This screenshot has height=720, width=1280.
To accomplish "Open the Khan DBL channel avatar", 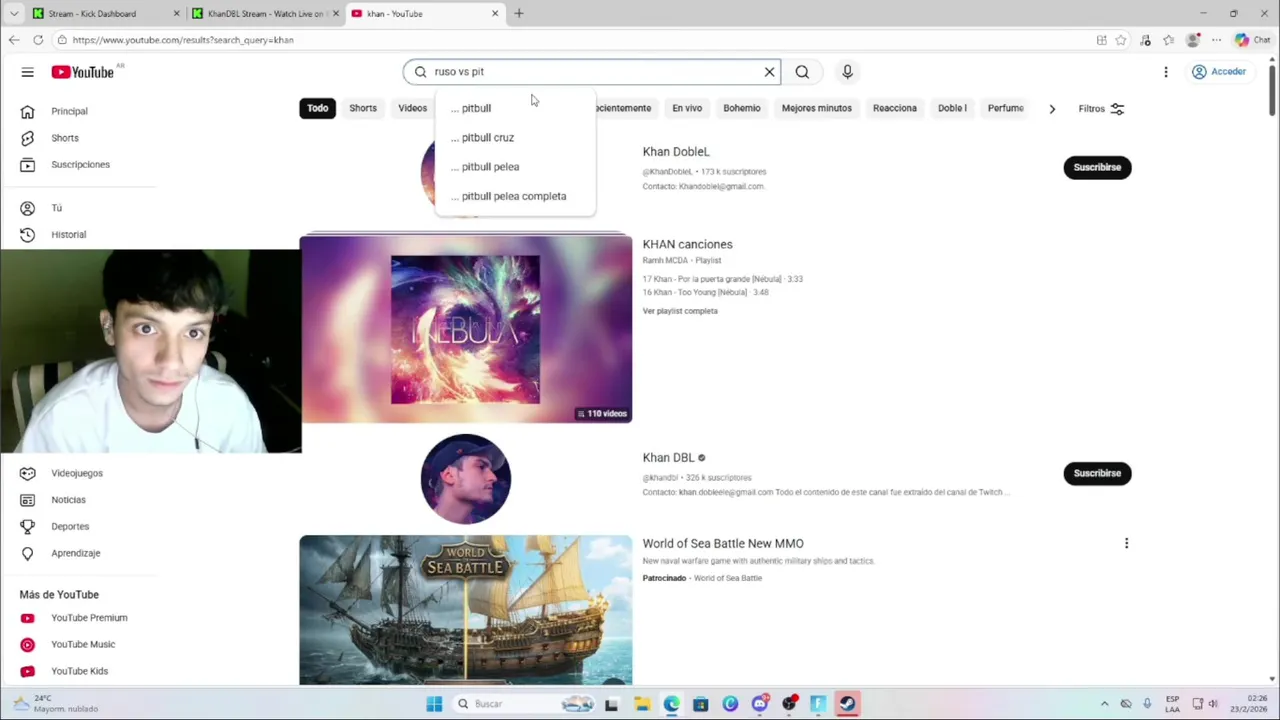I will coord(466,479).
